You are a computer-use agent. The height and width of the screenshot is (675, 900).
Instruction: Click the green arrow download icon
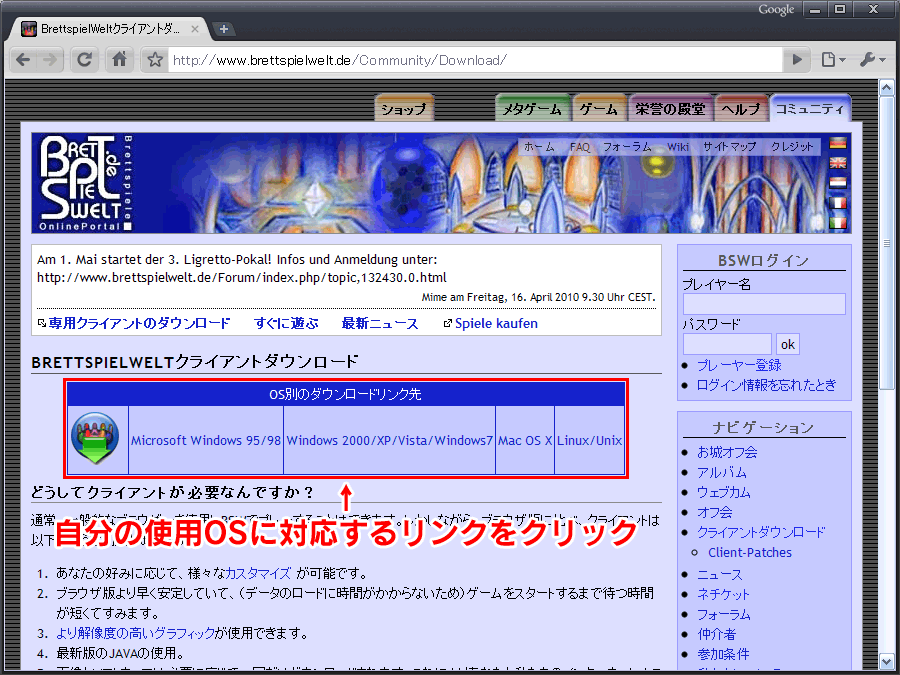pyautogui.click(x=95, y=438)
